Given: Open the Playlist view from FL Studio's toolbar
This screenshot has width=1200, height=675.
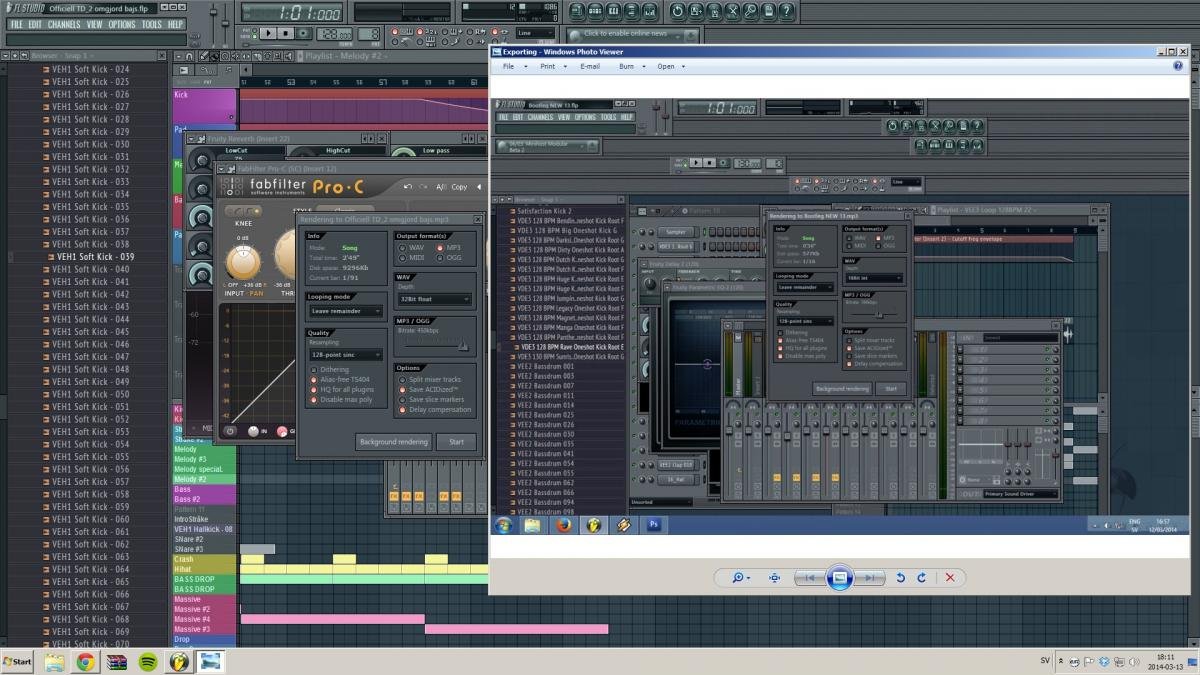Looking at the screenshot, I should tap(577, 11).
